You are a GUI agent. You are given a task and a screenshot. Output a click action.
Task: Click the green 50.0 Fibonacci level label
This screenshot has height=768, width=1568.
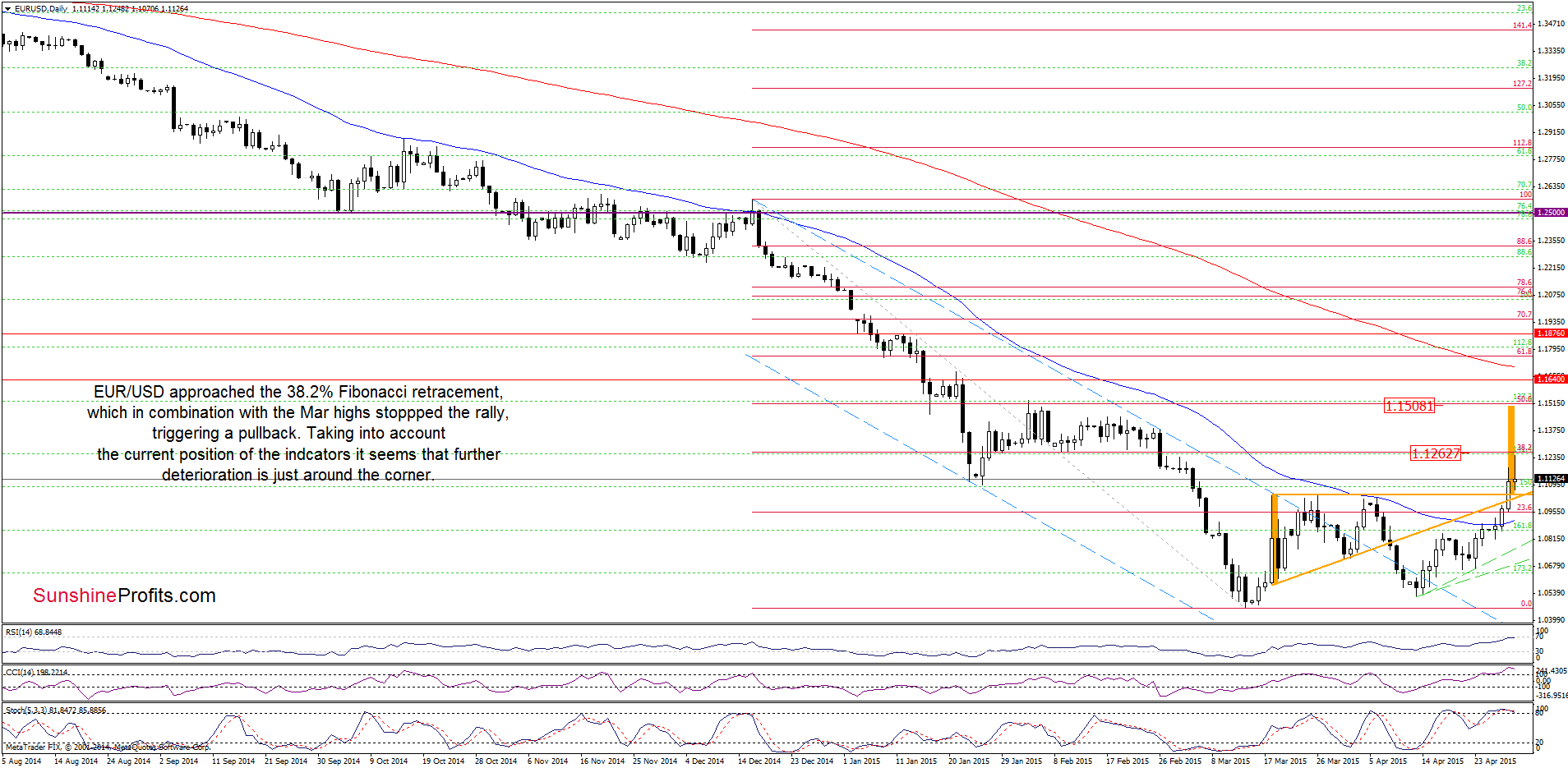click(x=1524, y=108)
